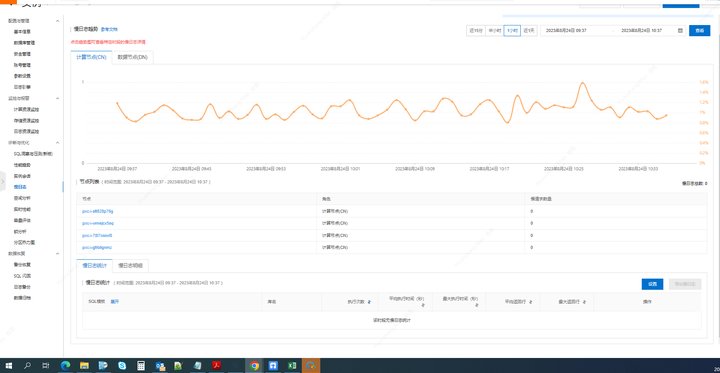Select the last 15 minutes time range
Screen dimensions: 720x373
pyautogui.click(x=475, y=31)
